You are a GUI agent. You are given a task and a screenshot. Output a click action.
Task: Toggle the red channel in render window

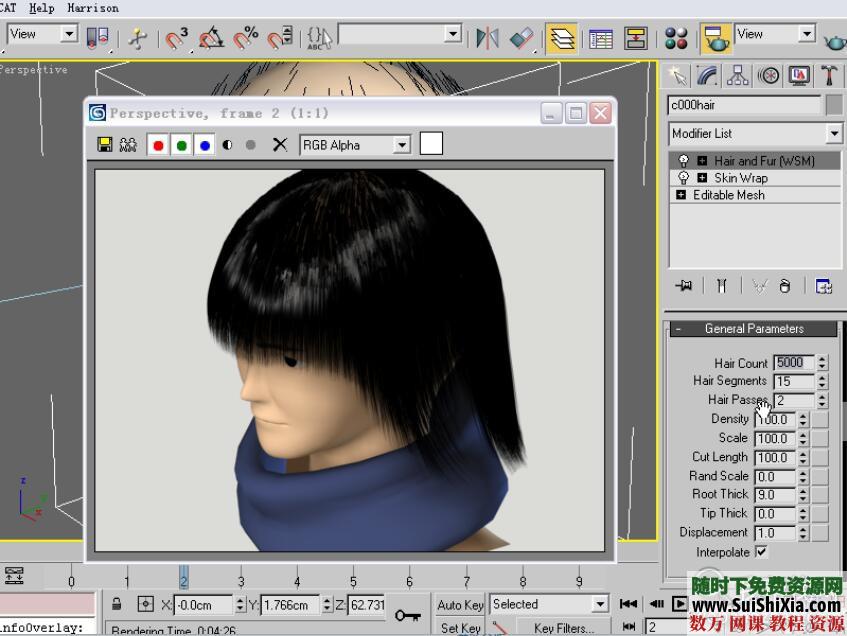tap(158, 144)
